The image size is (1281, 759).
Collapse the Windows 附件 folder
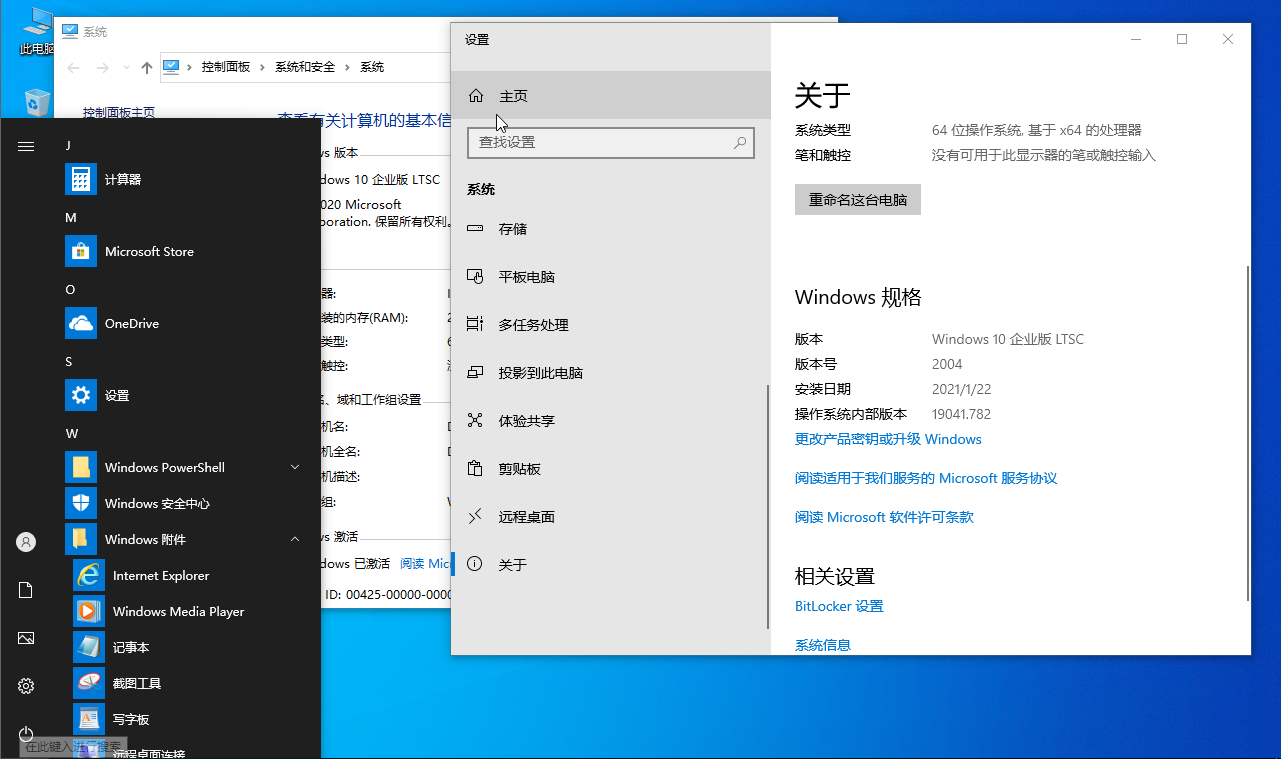pos(295,539)
